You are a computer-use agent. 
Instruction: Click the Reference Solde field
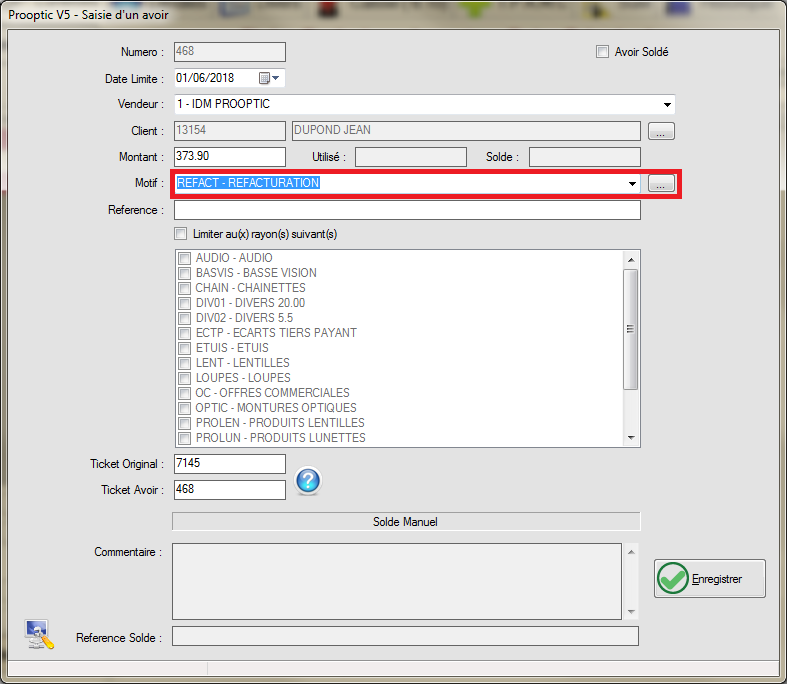point(406,636)
